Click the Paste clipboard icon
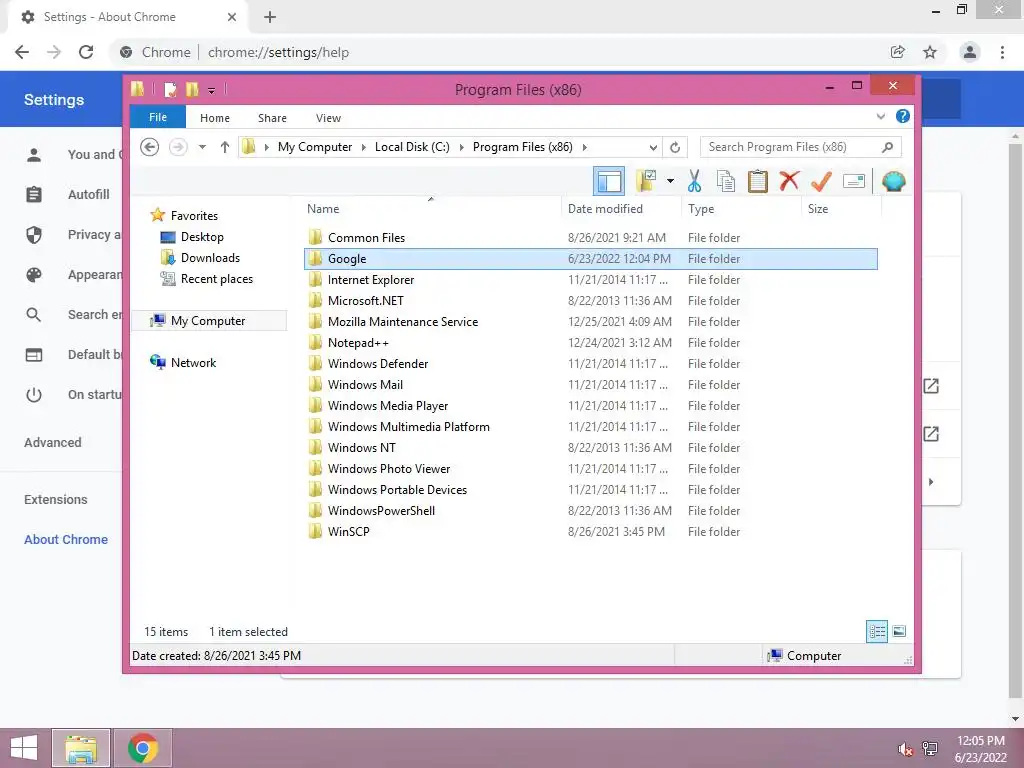1024x768 pixels. (x=758, y=181)
